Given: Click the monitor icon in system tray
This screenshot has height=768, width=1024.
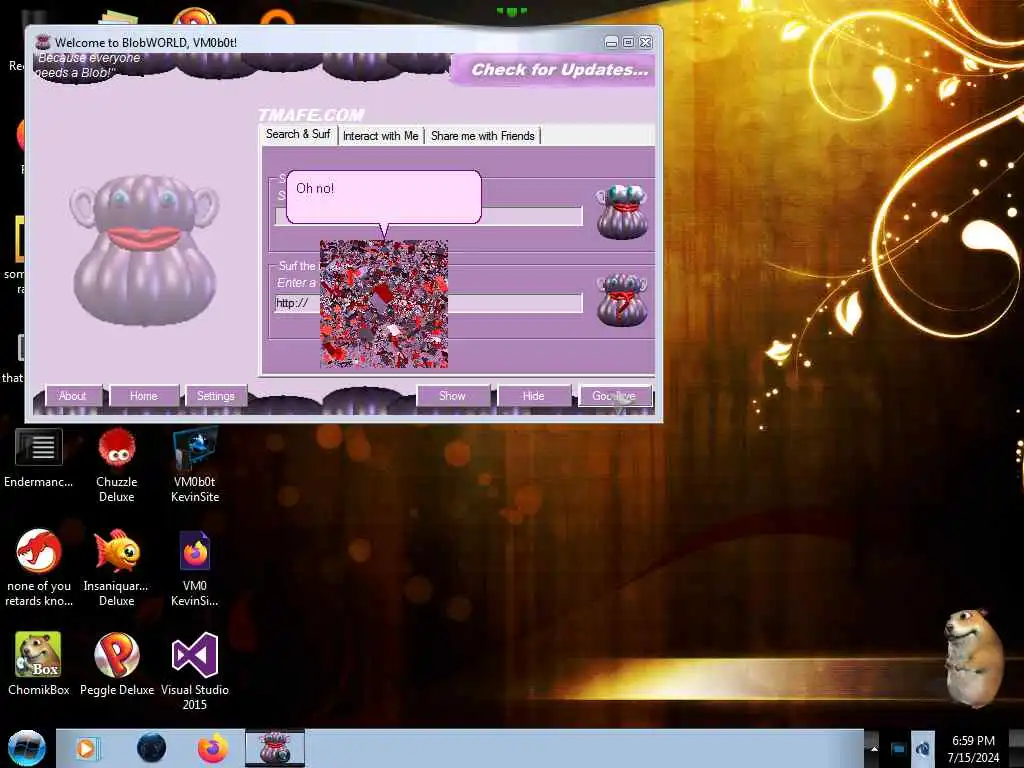Looking at the screenshot, I should [898, 749].
